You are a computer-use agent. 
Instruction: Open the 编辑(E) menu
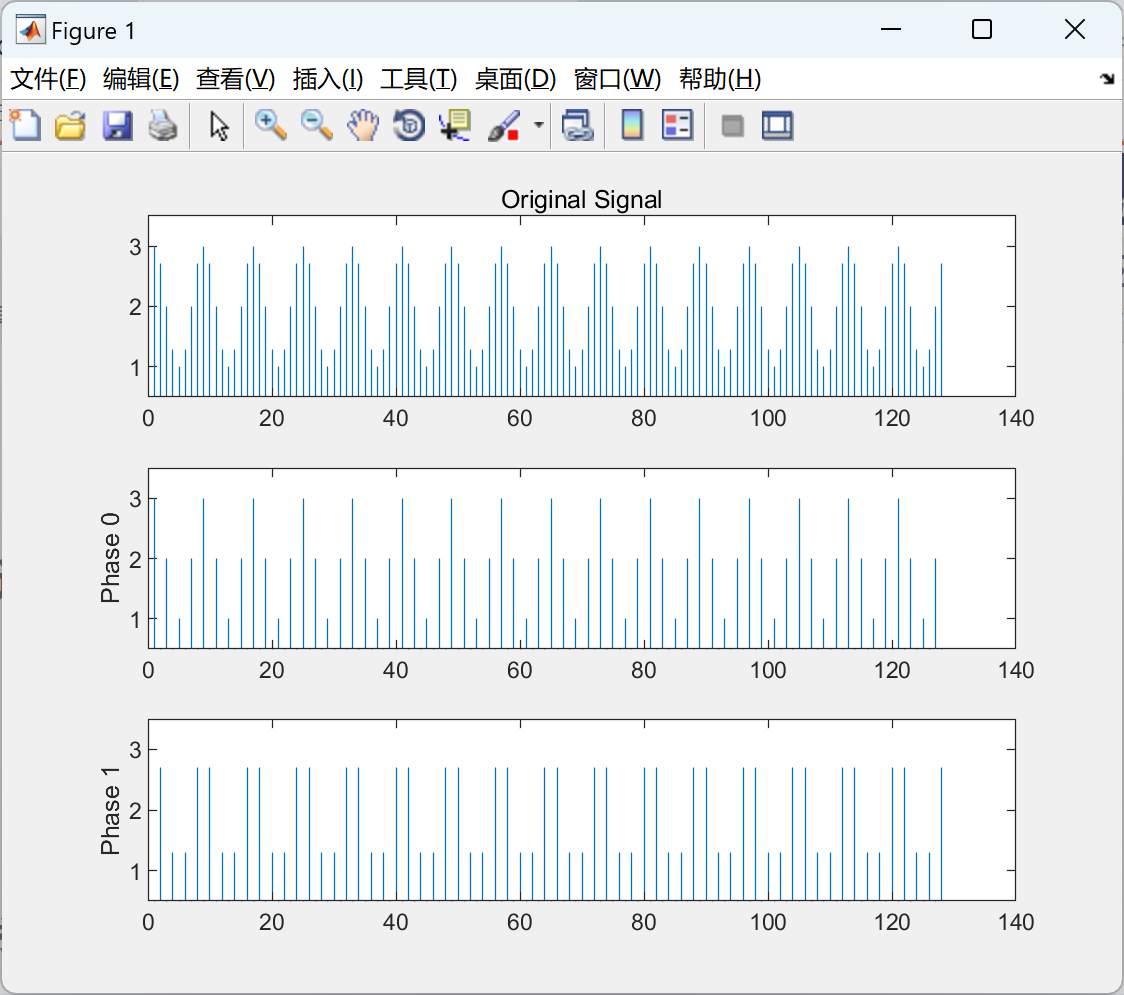point(140,79)
